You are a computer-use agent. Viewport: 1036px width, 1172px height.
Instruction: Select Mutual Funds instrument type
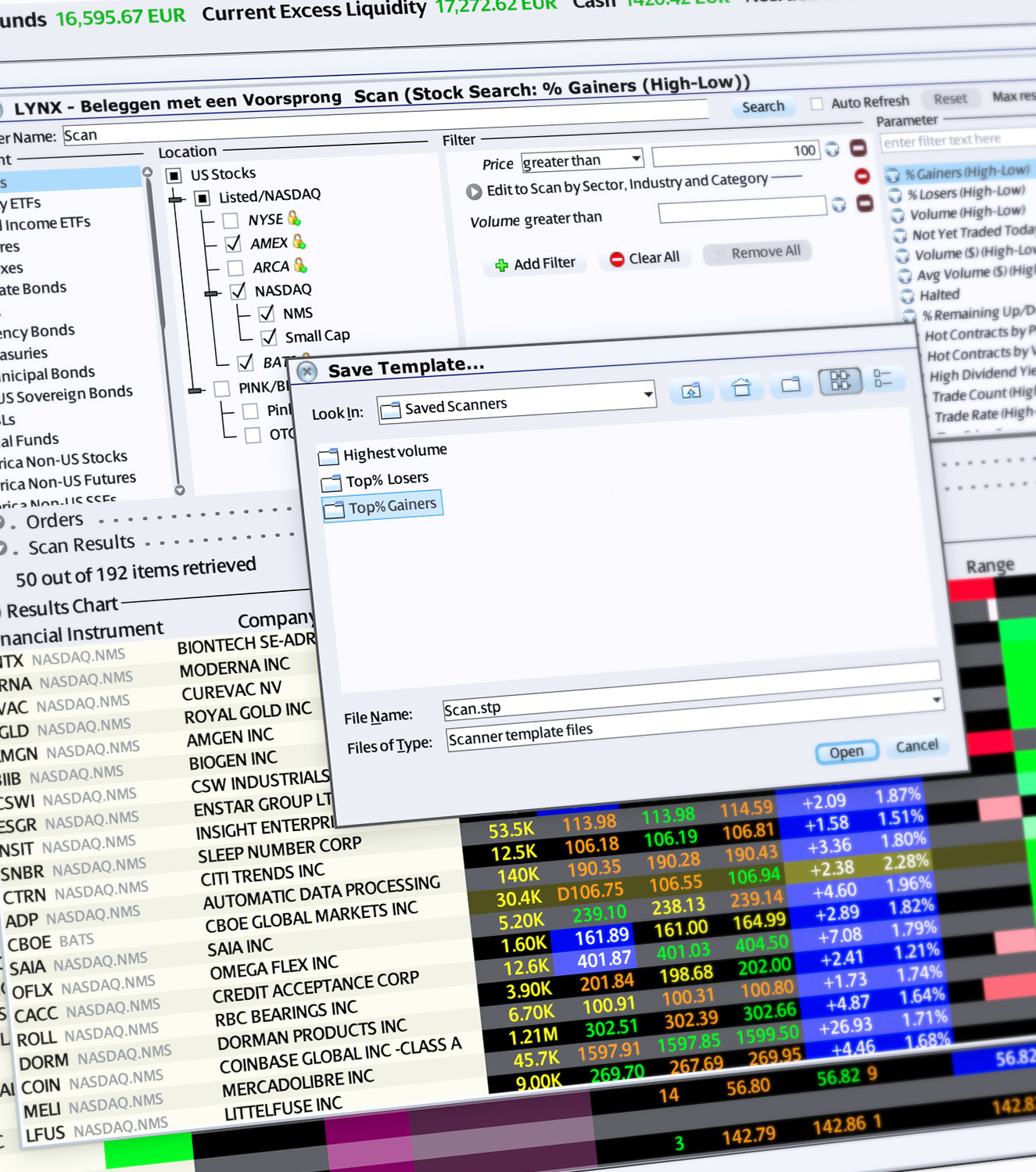(30, 440)
